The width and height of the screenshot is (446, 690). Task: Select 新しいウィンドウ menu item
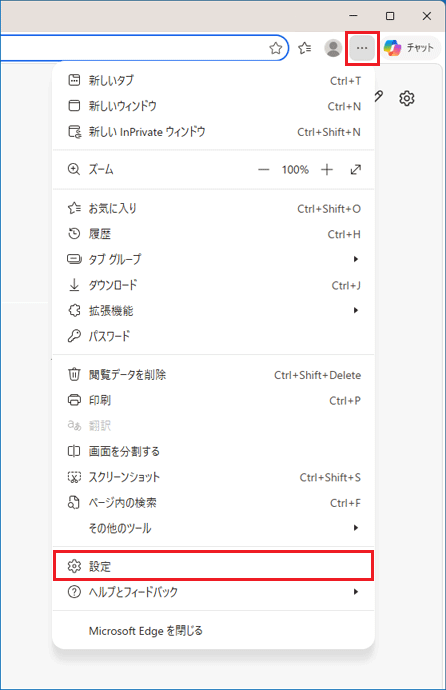click(214, 106)
